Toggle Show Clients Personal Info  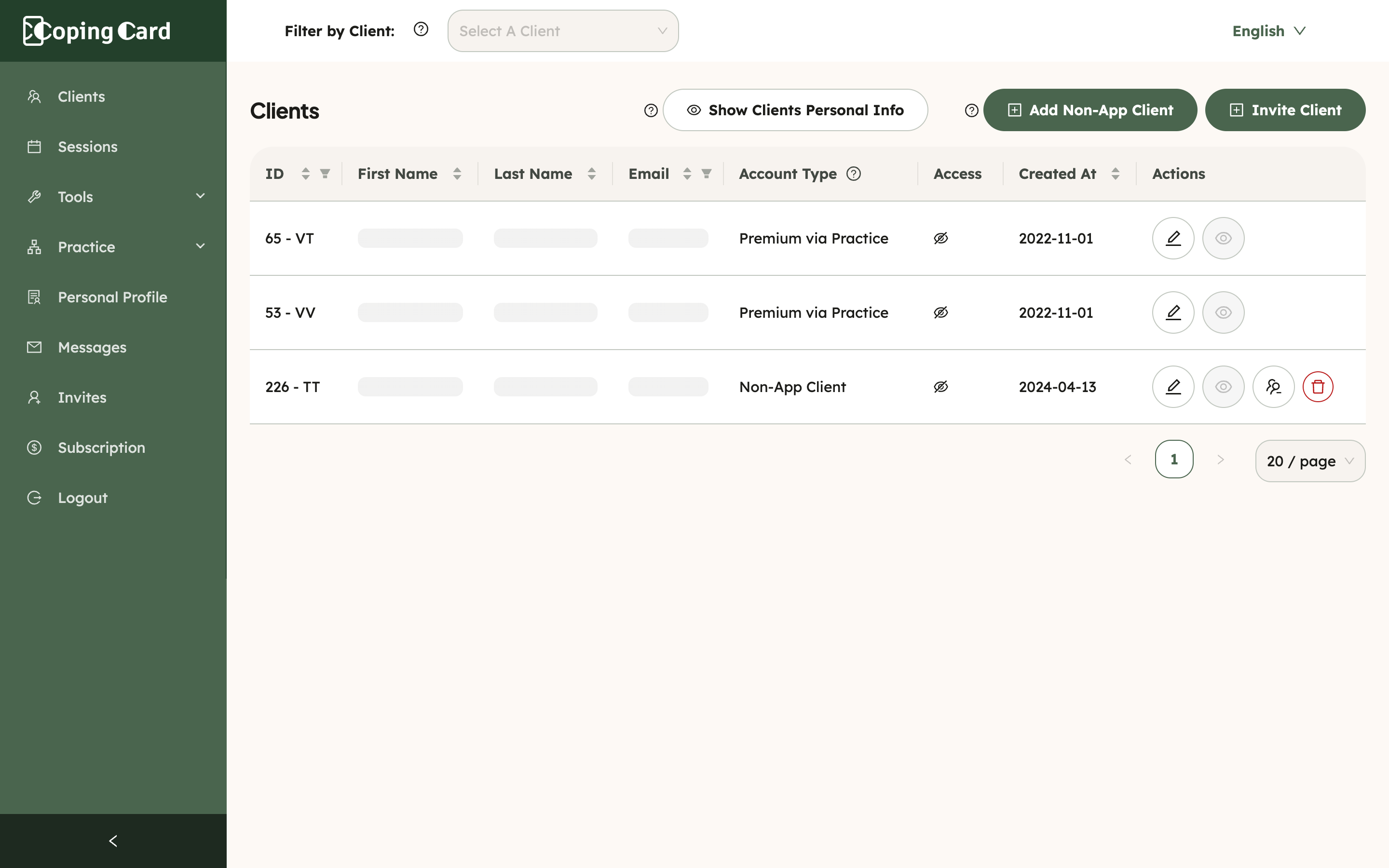pyautogui.click(x=795, y=109)
